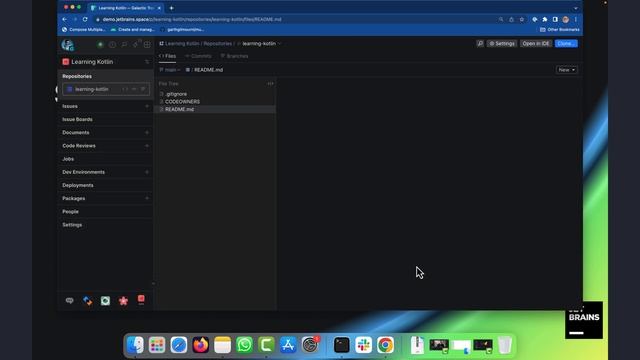Open the red square project icon in bottom sidebar
This screenshot has width=640, height=360.
pos(141,300)
